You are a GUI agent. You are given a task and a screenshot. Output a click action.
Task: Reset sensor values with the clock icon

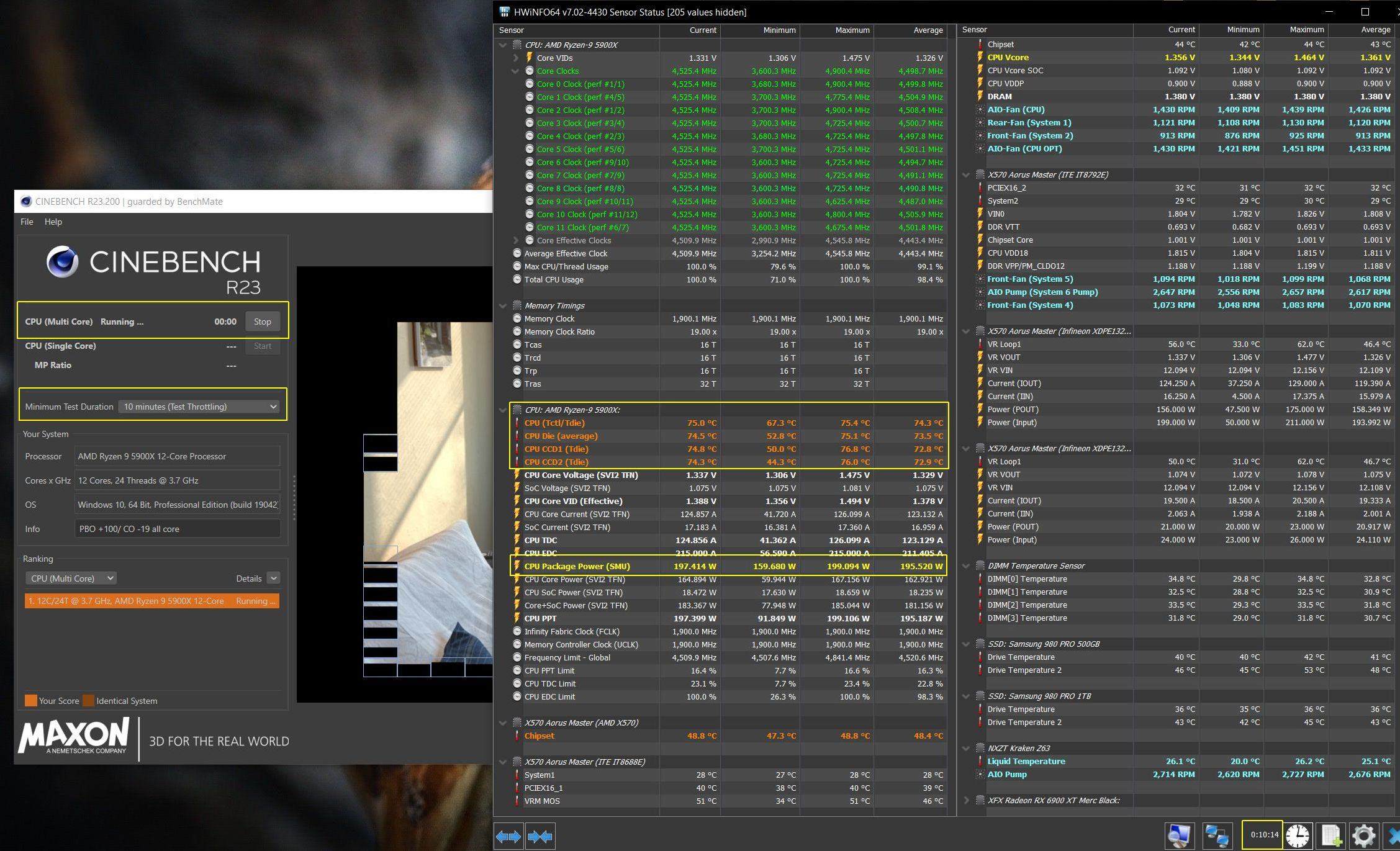coord(1298,835)
